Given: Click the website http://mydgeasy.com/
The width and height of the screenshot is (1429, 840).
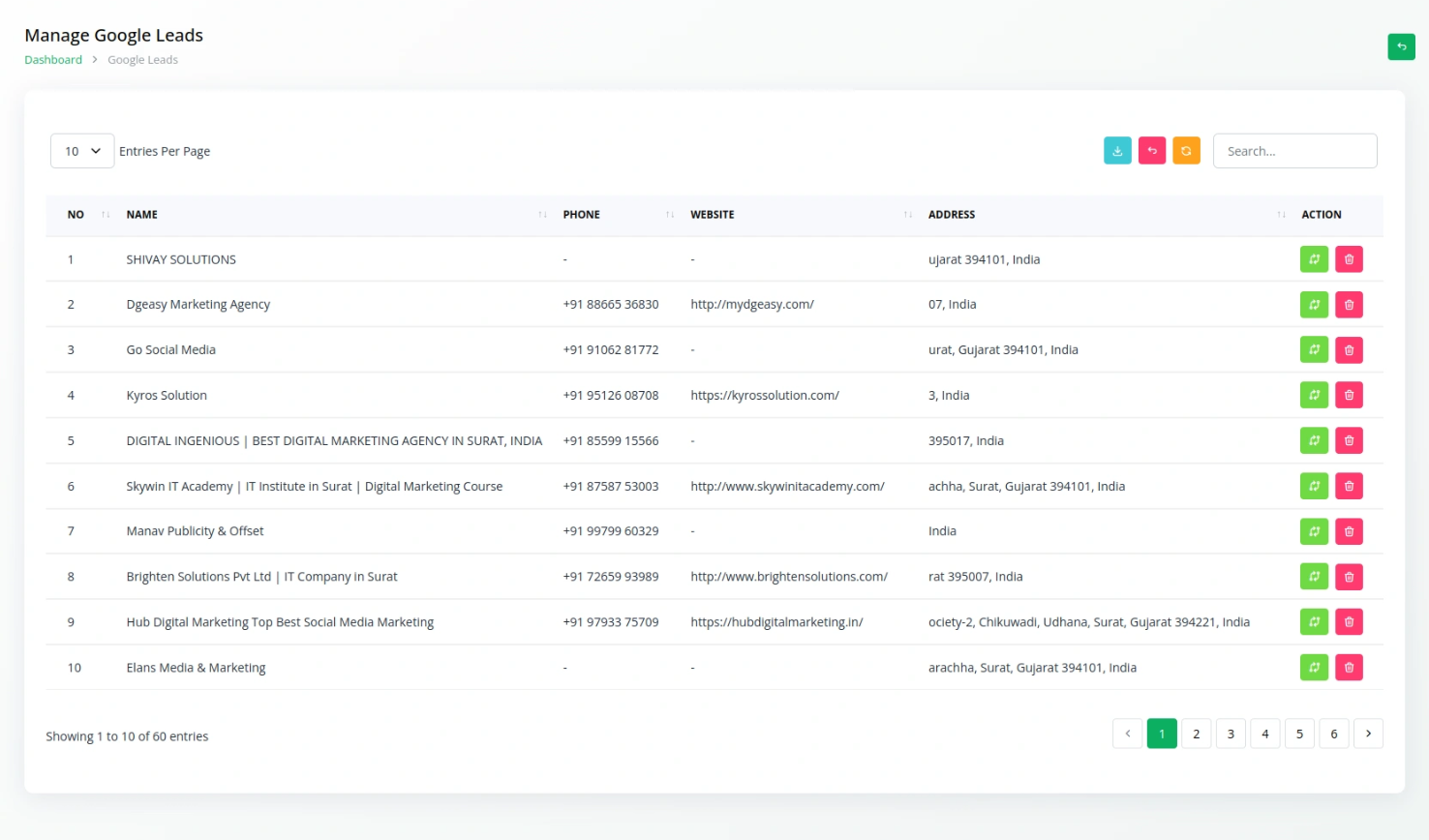Looking at the screenshot, I should point(752,305).
